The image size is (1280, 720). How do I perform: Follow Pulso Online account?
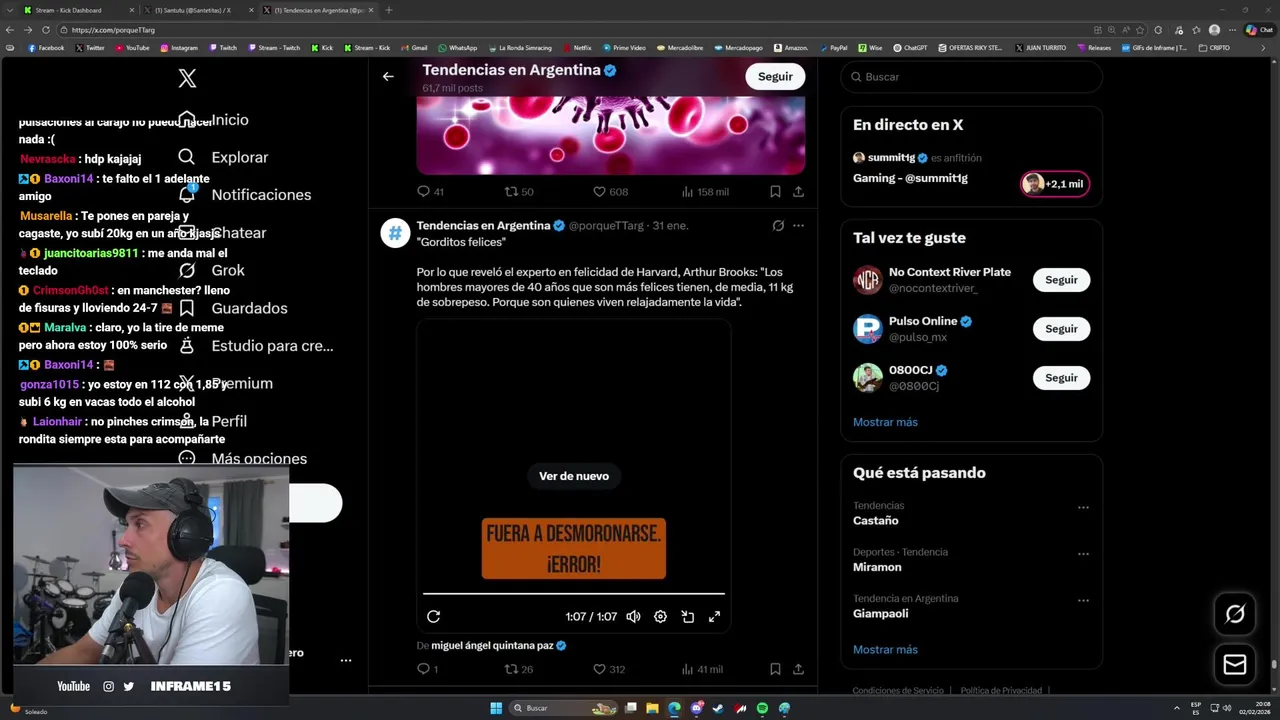tap(1061, 329)
